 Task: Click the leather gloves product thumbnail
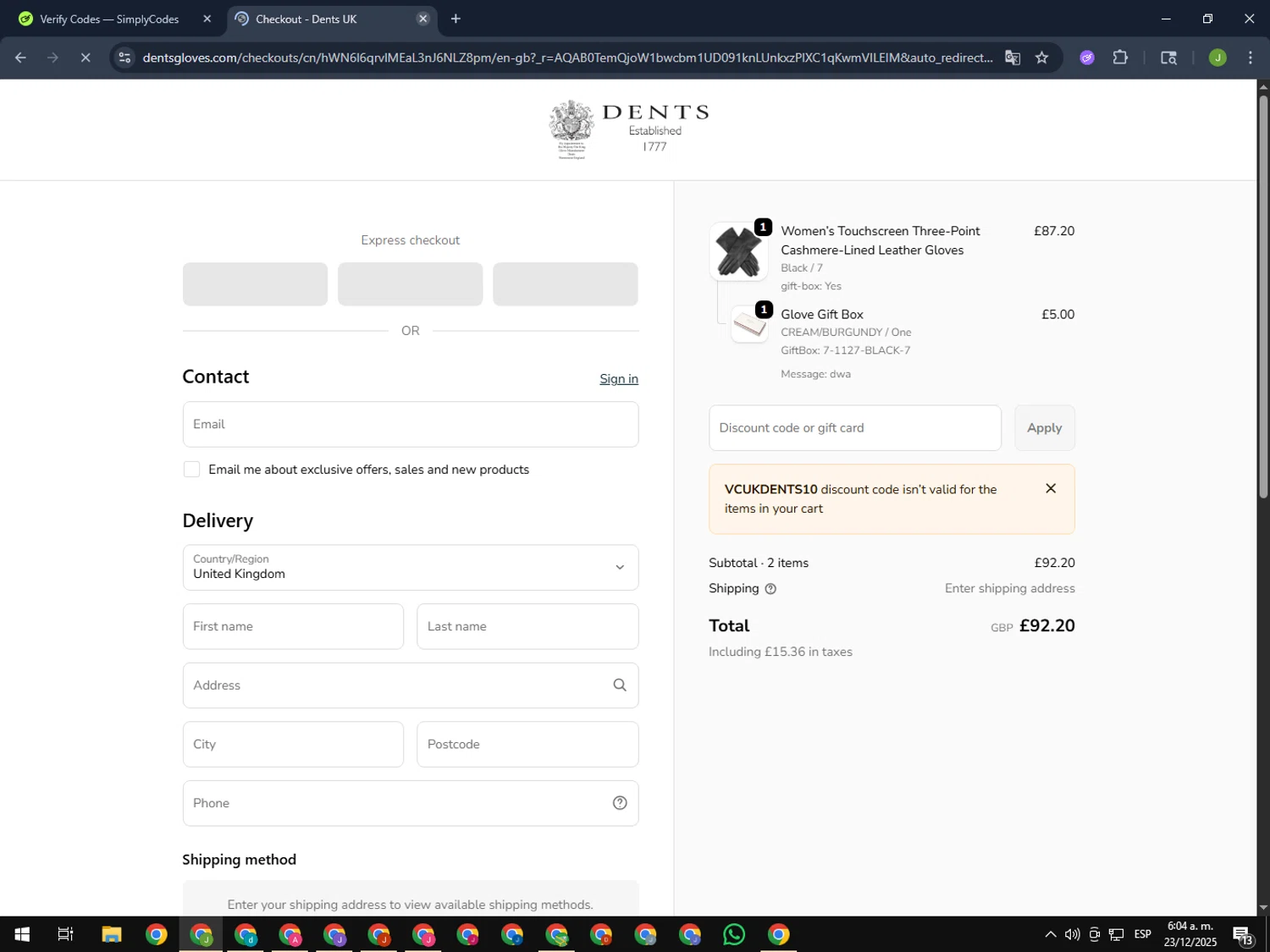[738, 251]
